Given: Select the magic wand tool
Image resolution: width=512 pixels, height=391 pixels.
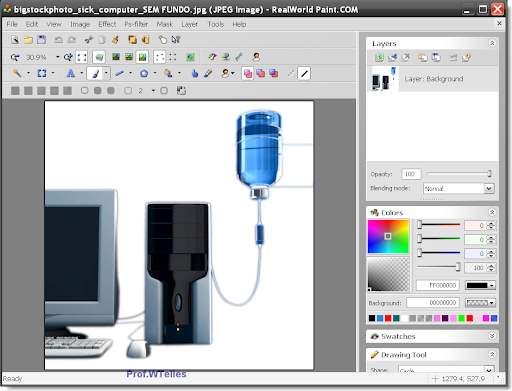Looking at the screenshot, I should 17,73.
